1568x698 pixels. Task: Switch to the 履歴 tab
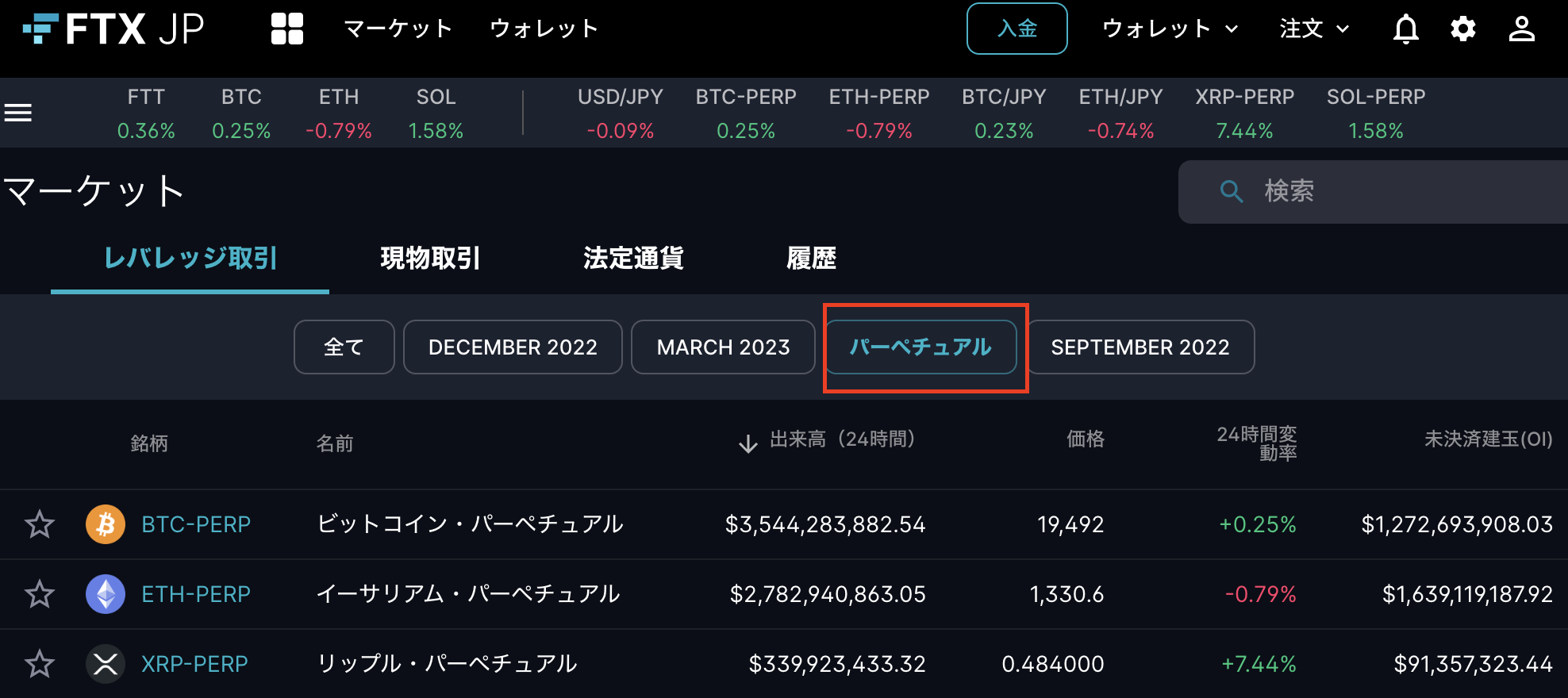point(811,258)
